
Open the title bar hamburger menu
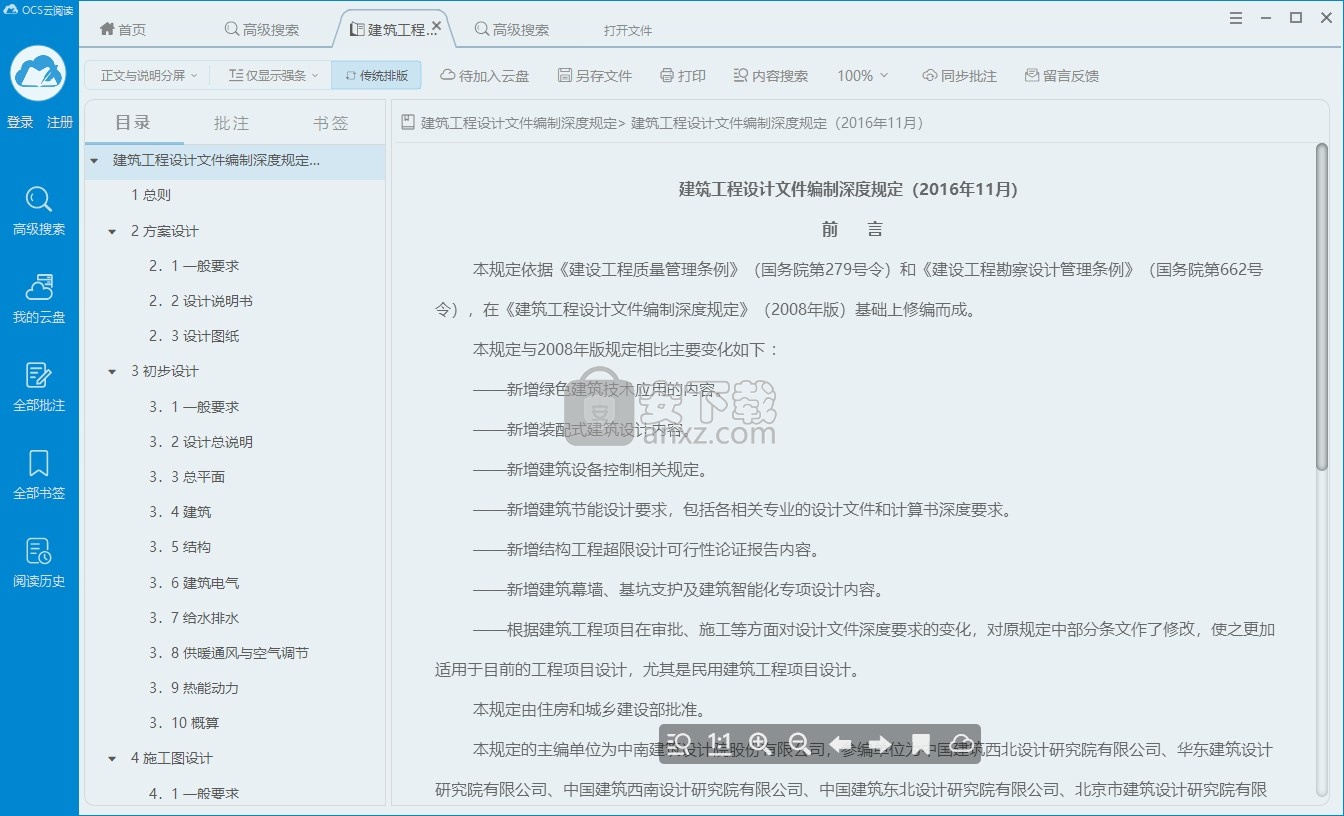click(1237, 18)
